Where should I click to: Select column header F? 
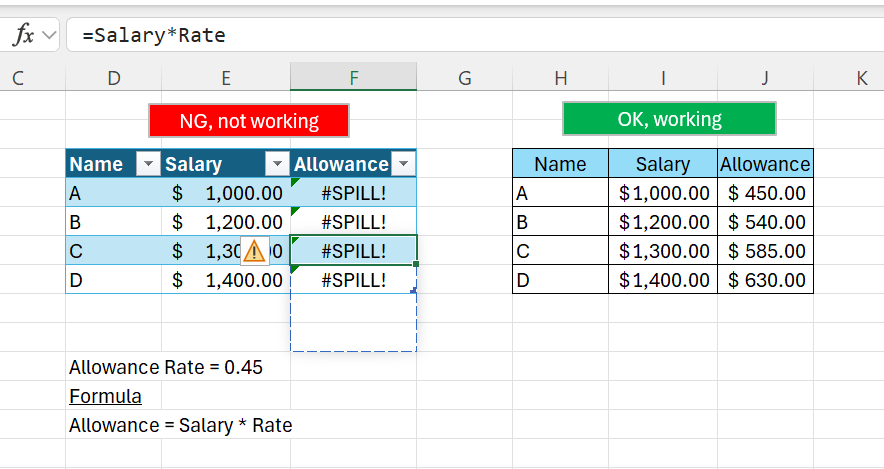click(x=353, y=77)
